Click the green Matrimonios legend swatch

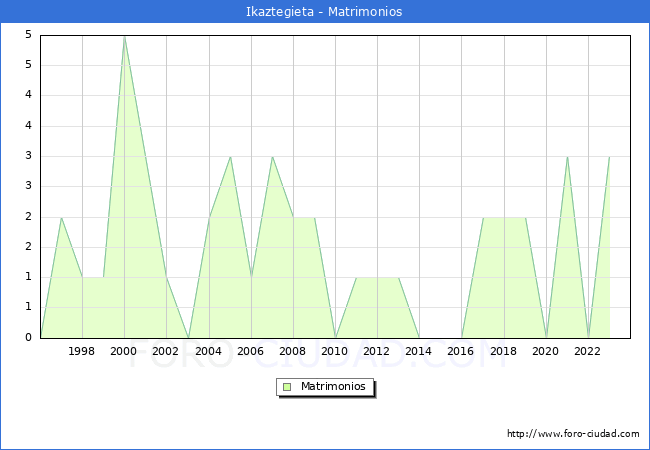(287, 387)
